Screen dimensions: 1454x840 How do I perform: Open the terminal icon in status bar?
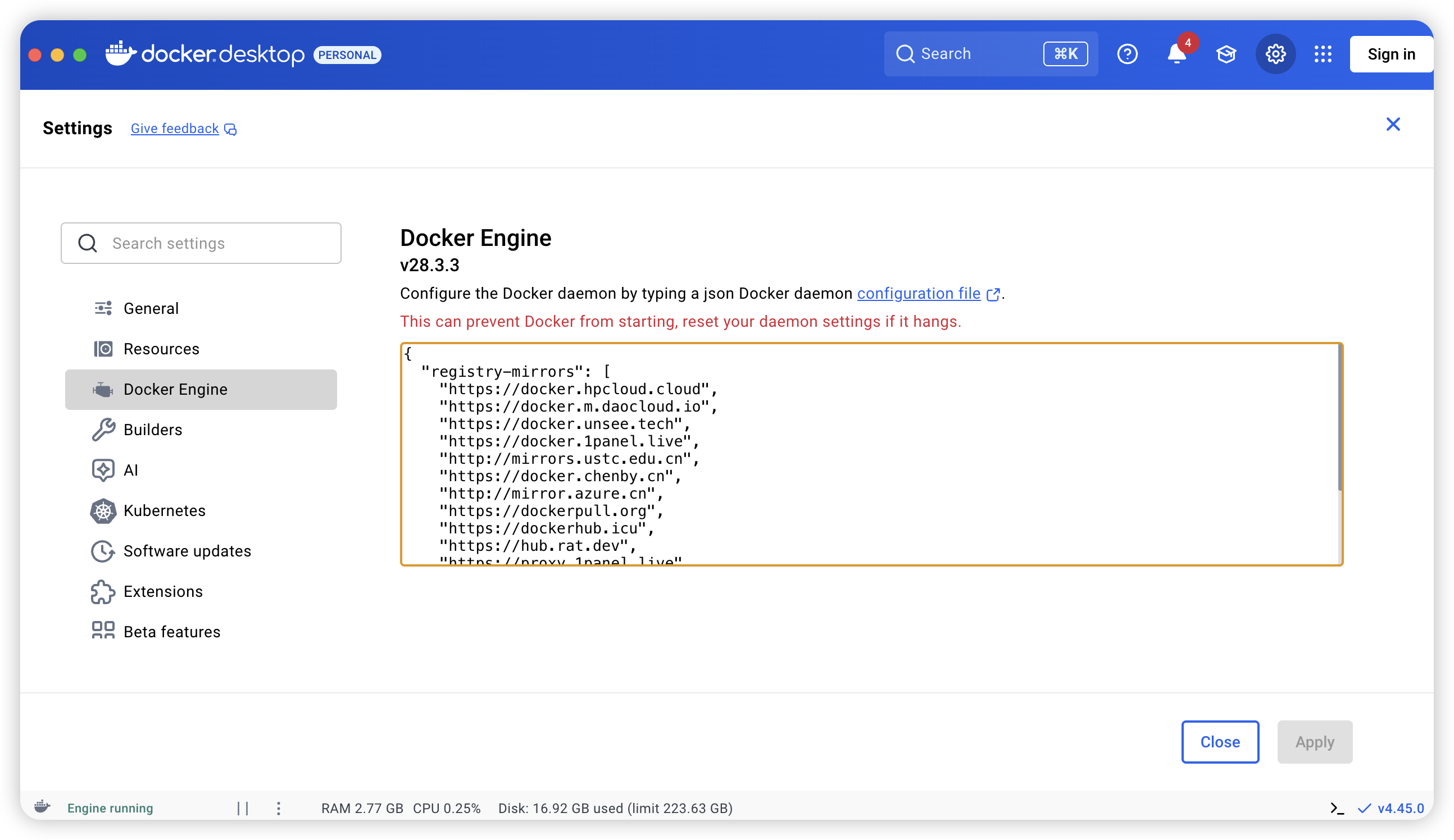(x=1337, y=809)
